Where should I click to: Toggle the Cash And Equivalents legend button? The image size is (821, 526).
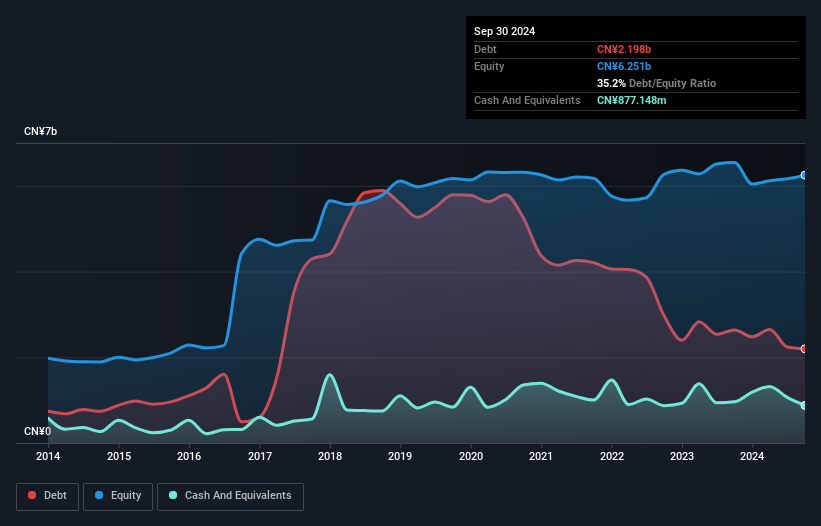tap(230, 496)
